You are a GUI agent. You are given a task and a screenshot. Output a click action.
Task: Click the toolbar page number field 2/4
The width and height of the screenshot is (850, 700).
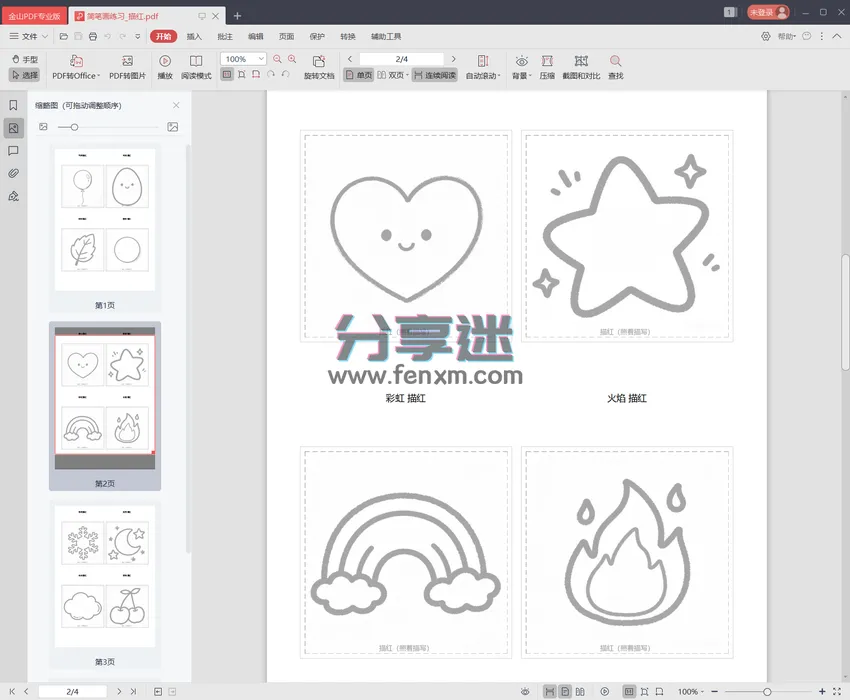tap(402, 59)
